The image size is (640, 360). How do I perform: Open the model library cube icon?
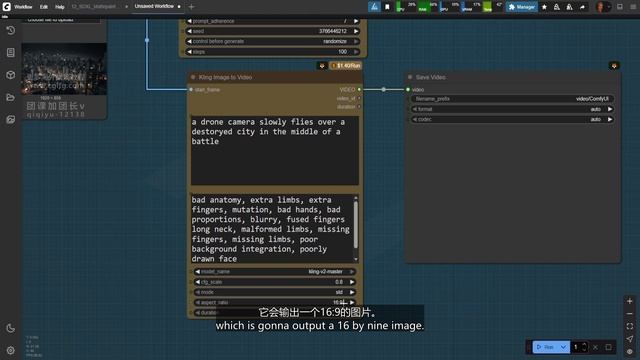[x=11, y=75]
